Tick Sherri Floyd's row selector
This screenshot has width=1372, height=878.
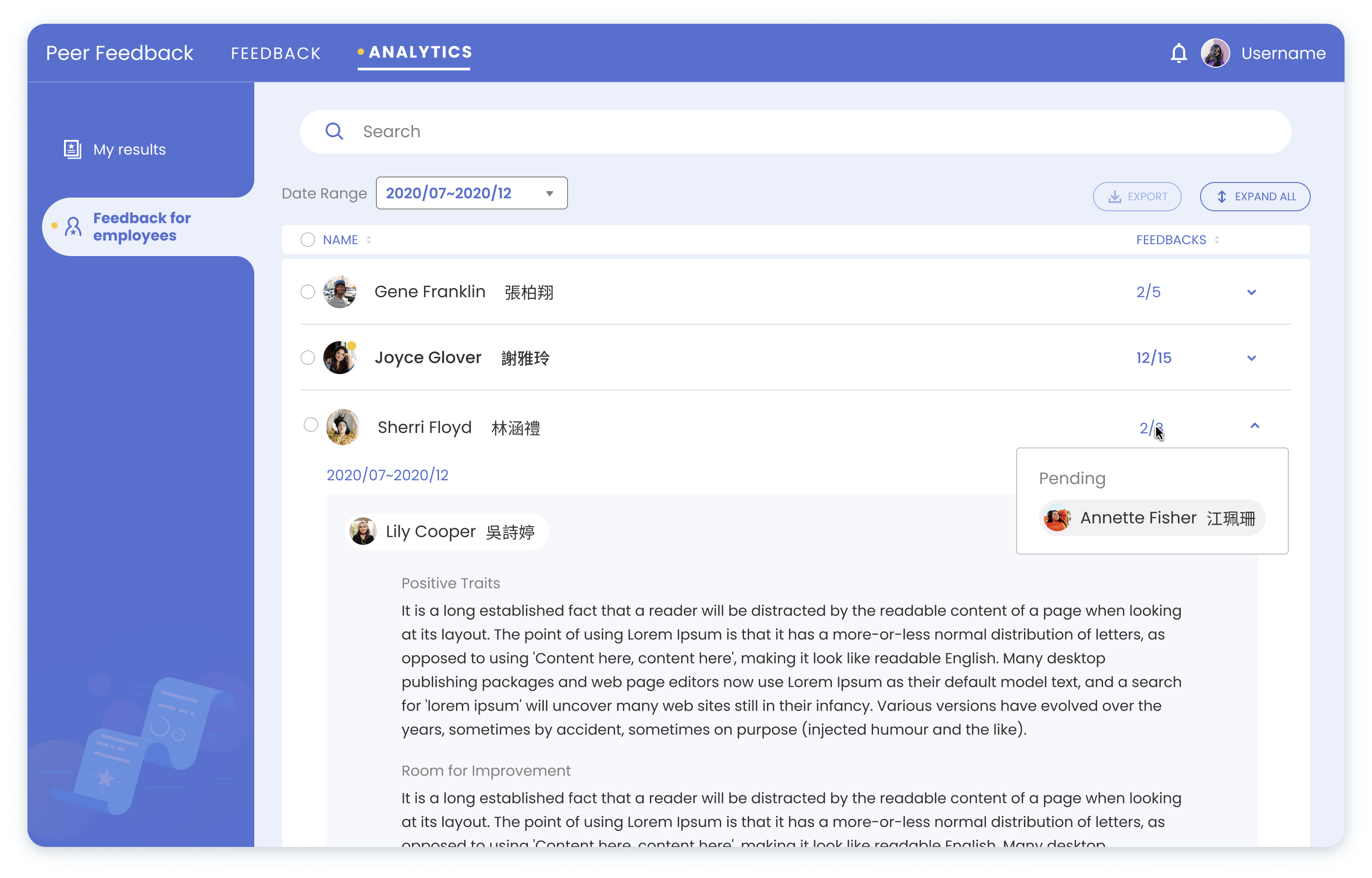(311, 425)
